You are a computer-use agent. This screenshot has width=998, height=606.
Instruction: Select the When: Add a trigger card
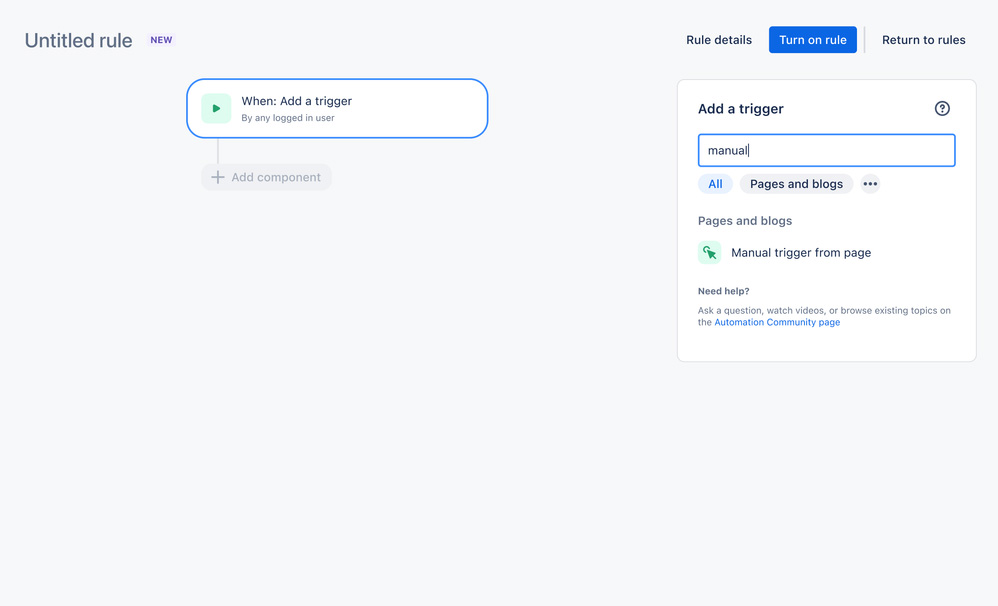pos(337,108)
